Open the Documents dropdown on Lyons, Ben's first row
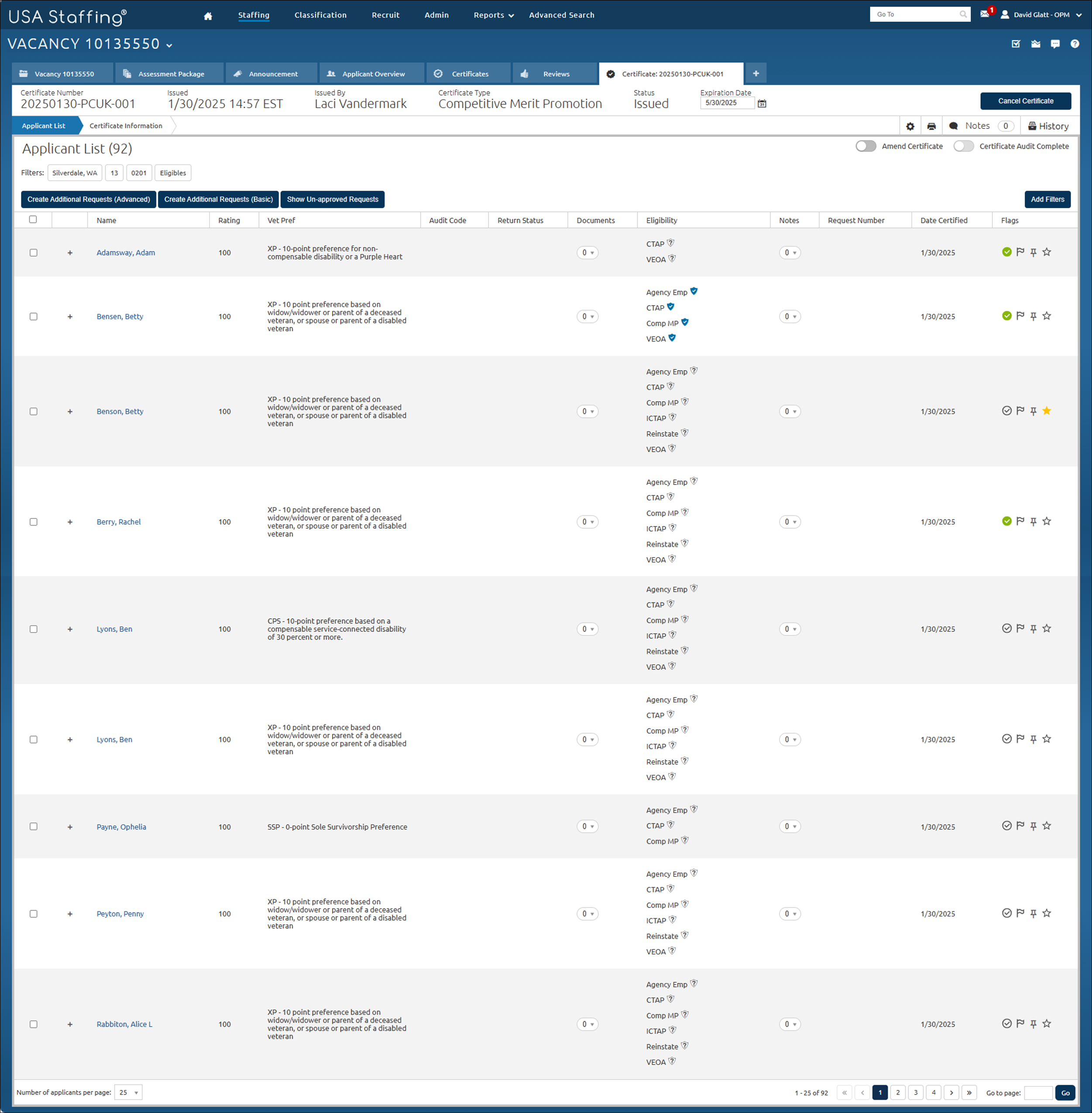Viewport: 1092px width, 1113px height. coord(587,629)
